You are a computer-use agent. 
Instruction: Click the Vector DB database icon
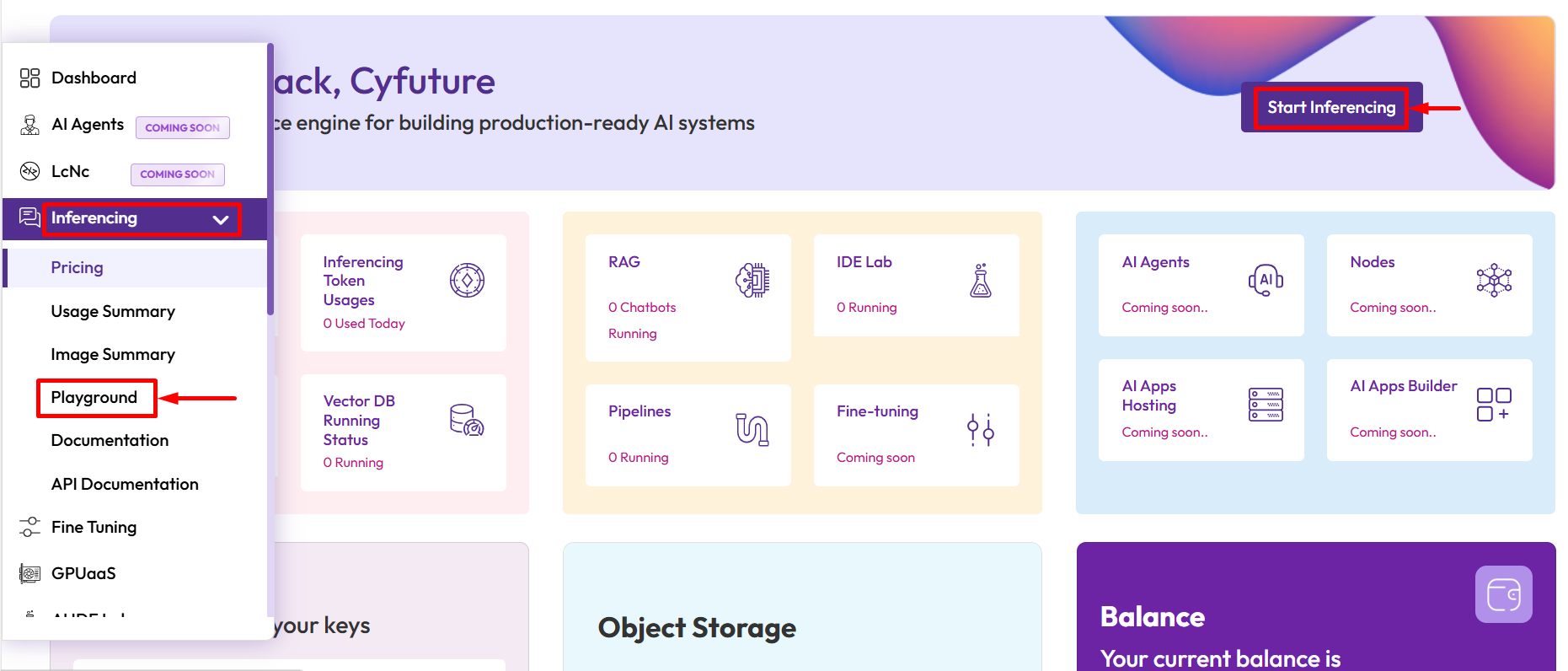(x=466, y=420)
